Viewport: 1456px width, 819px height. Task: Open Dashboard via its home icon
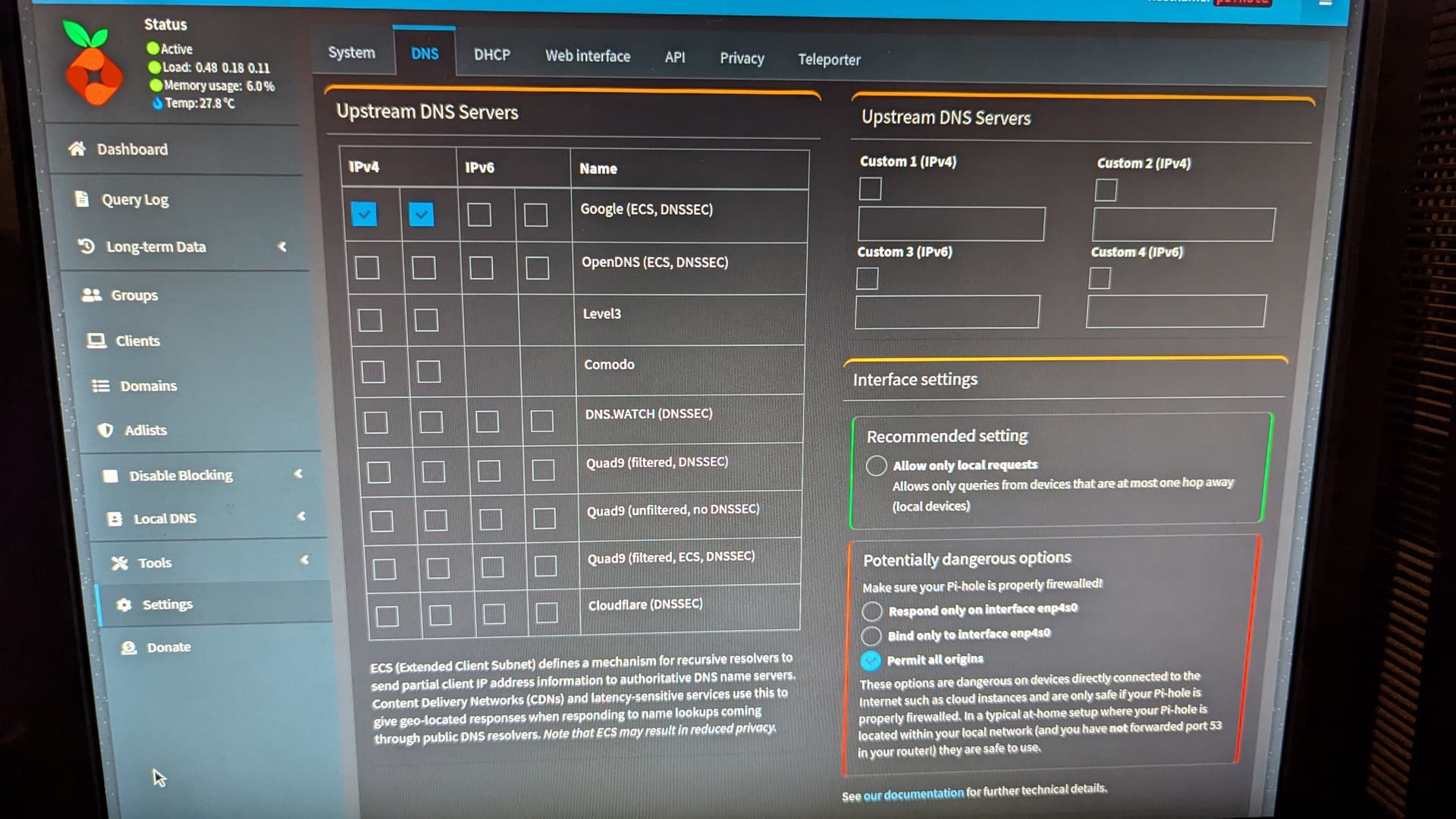(x=77, y=149)
